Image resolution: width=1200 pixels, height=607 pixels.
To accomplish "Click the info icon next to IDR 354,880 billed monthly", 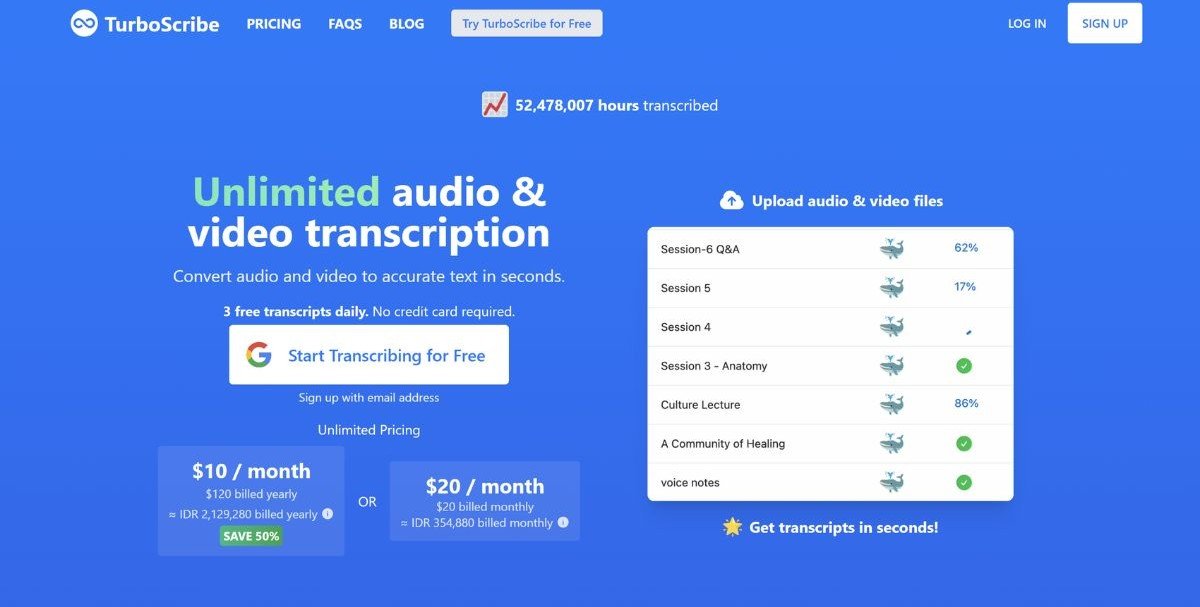I will pyautogui.click(x=563, y=522).
